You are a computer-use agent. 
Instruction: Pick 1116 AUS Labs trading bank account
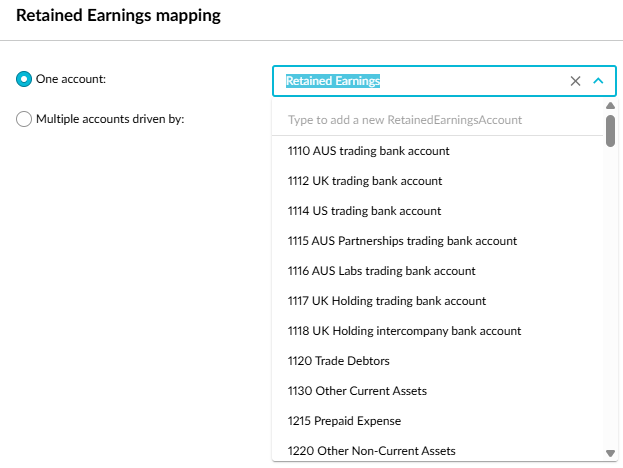[x=381, y=271]
